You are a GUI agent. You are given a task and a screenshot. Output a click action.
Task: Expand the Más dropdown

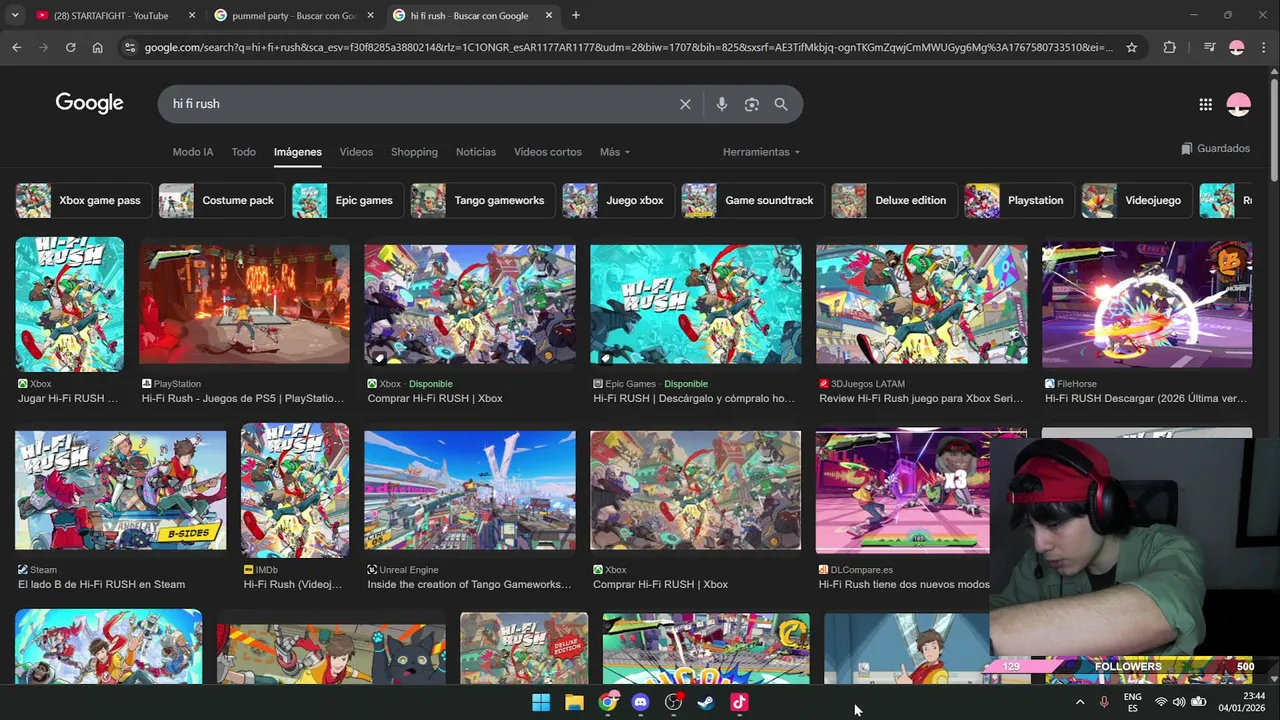[x=615, y=152]
